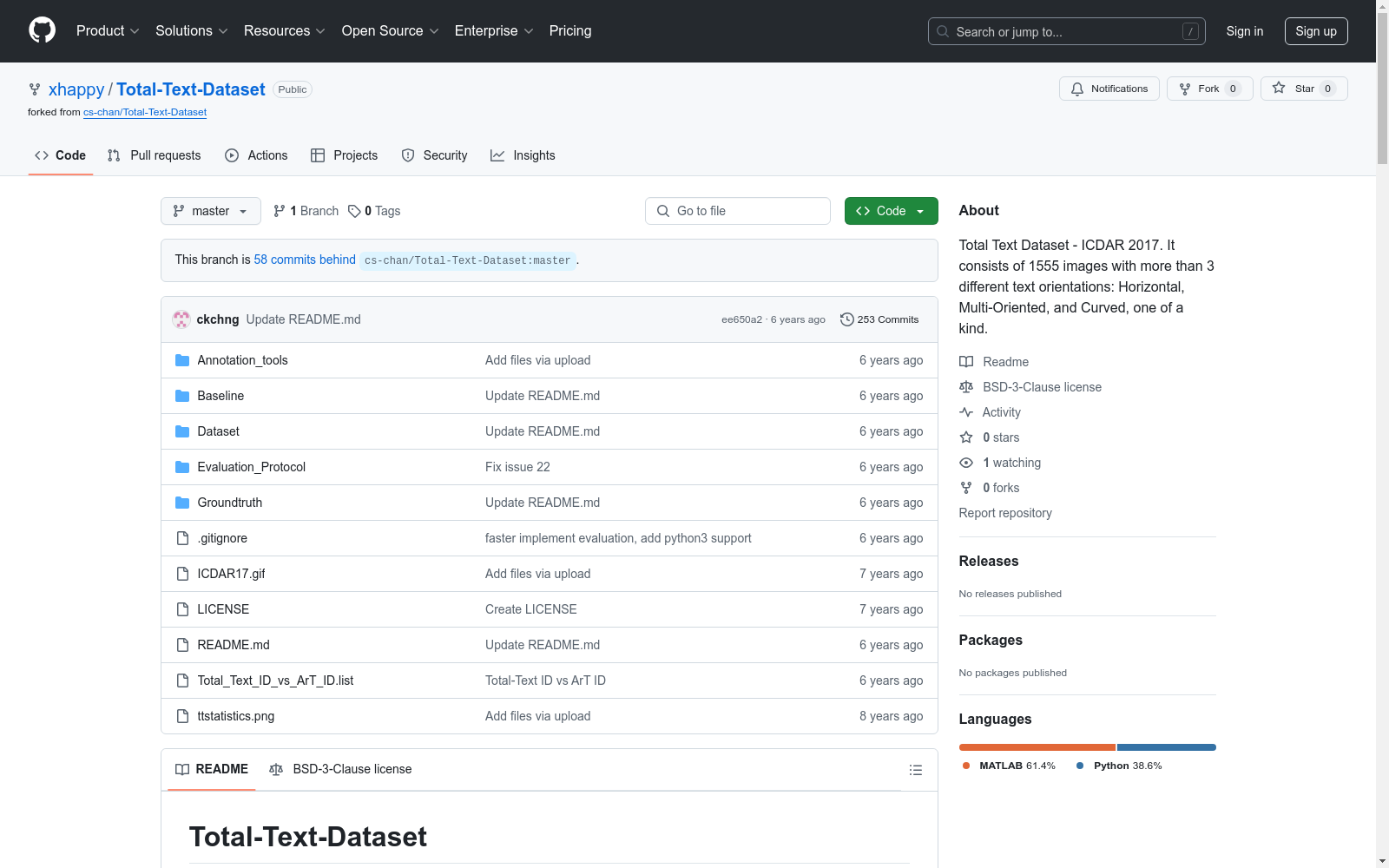The width and height of the screenshot is (1389, 868).
Task: Click the Sign up button
Action: pyautogui.click(x=1316, y=31)
